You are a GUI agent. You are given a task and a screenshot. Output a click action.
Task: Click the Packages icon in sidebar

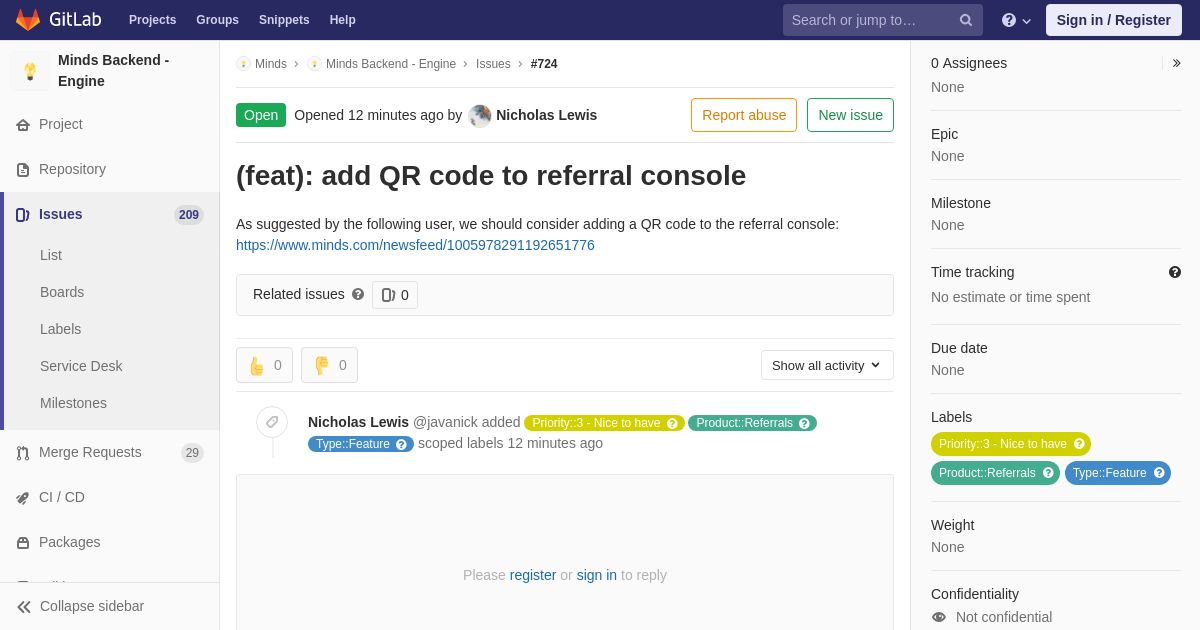23,543
